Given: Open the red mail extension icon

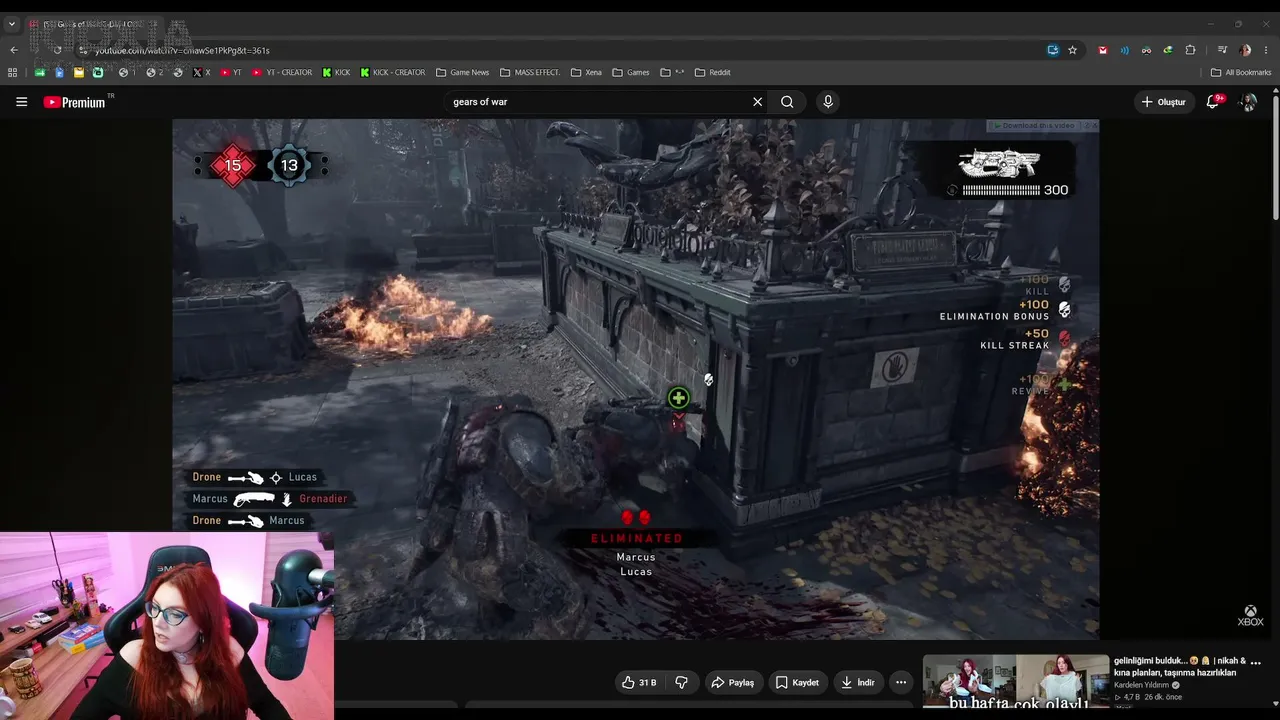Looking at the screenshot, I should (1103, 50).
